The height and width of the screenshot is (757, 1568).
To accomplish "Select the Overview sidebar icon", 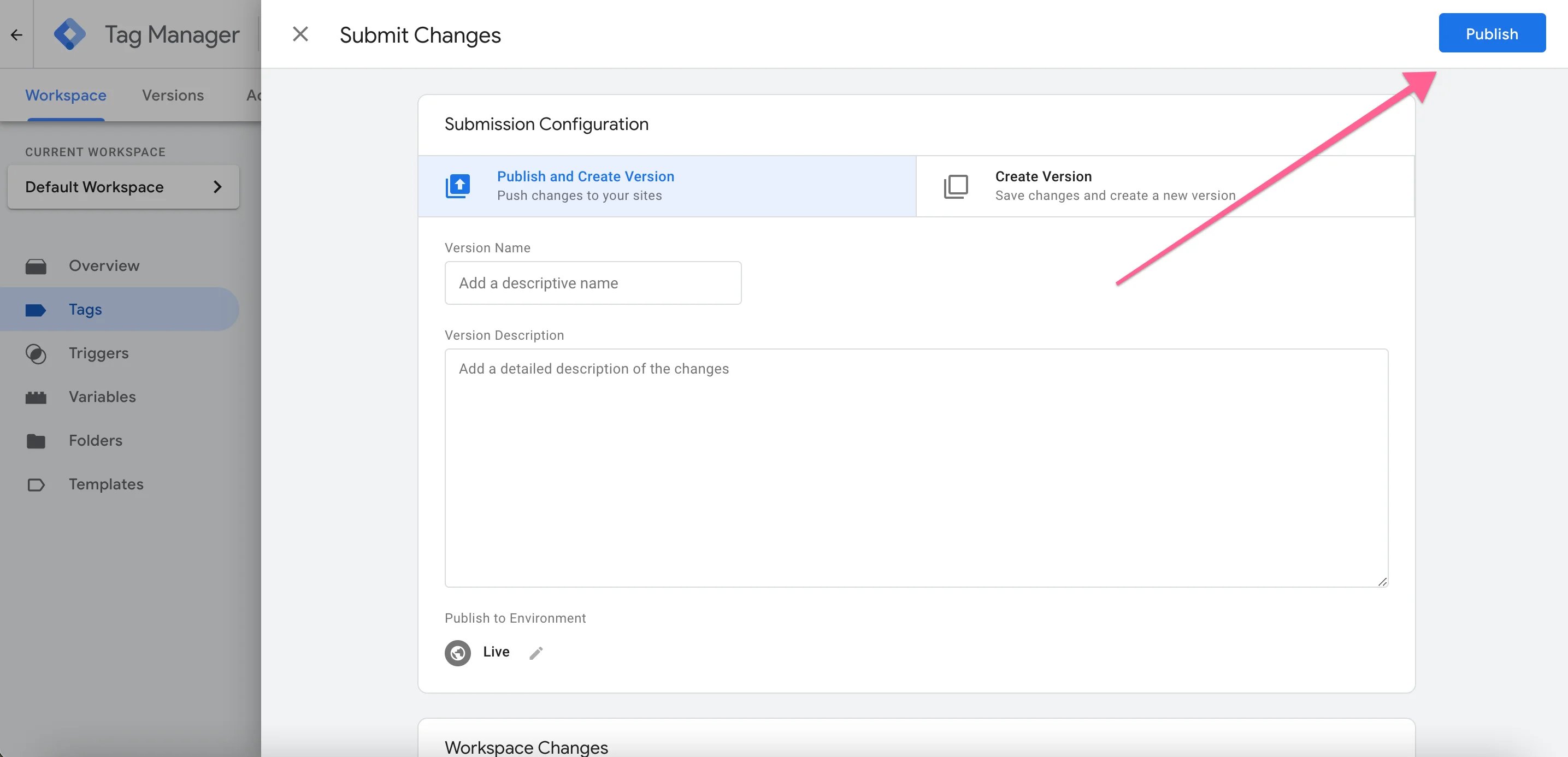I will pyautogui.click(x=36, y=266).
